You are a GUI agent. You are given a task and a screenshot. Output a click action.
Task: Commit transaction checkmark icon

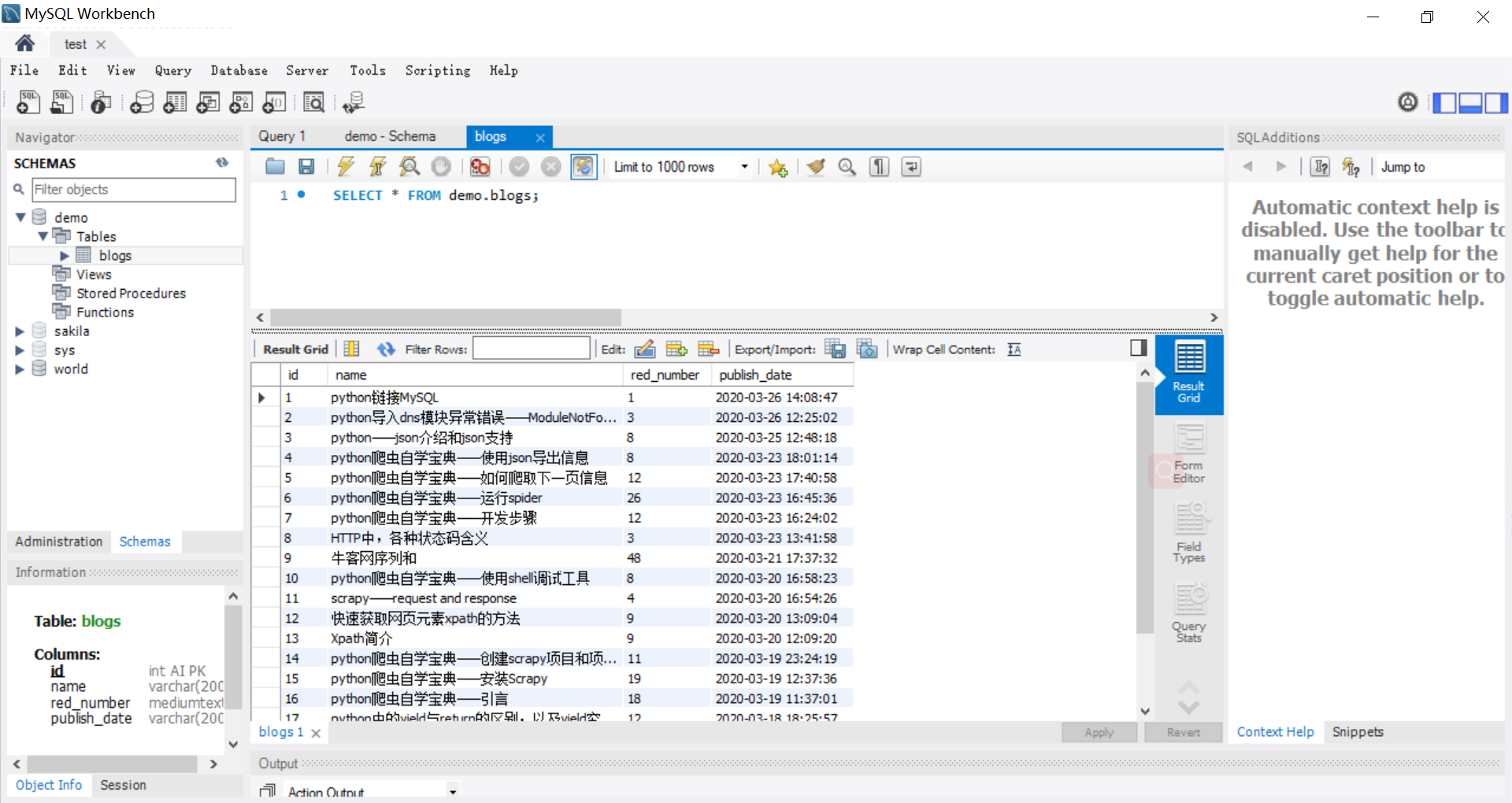pyautogui.click(x=518, y=166)
